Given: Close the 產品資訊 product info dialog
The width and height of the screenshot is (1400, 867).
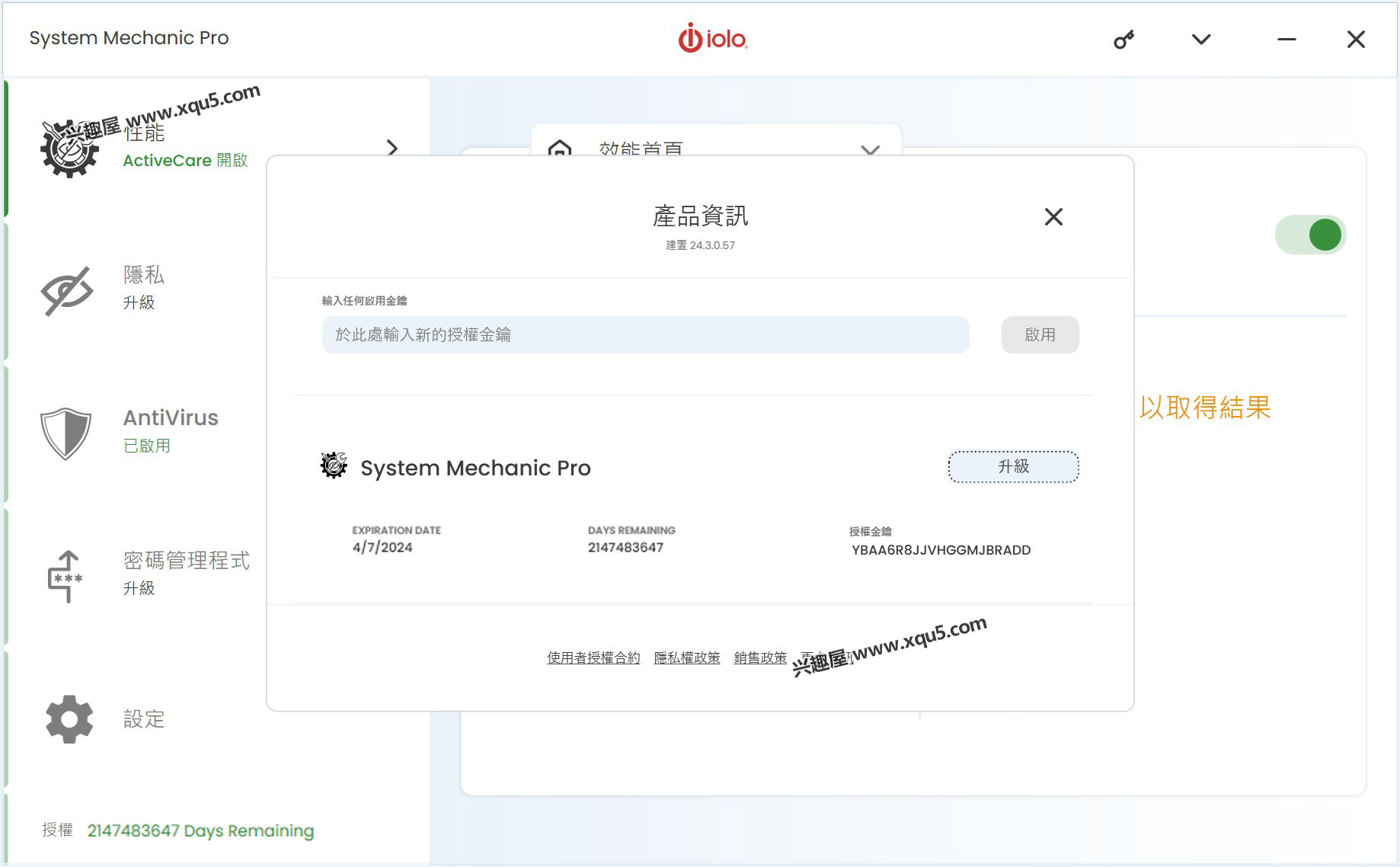Looking at the screenshot, I should coord(1053,217).
